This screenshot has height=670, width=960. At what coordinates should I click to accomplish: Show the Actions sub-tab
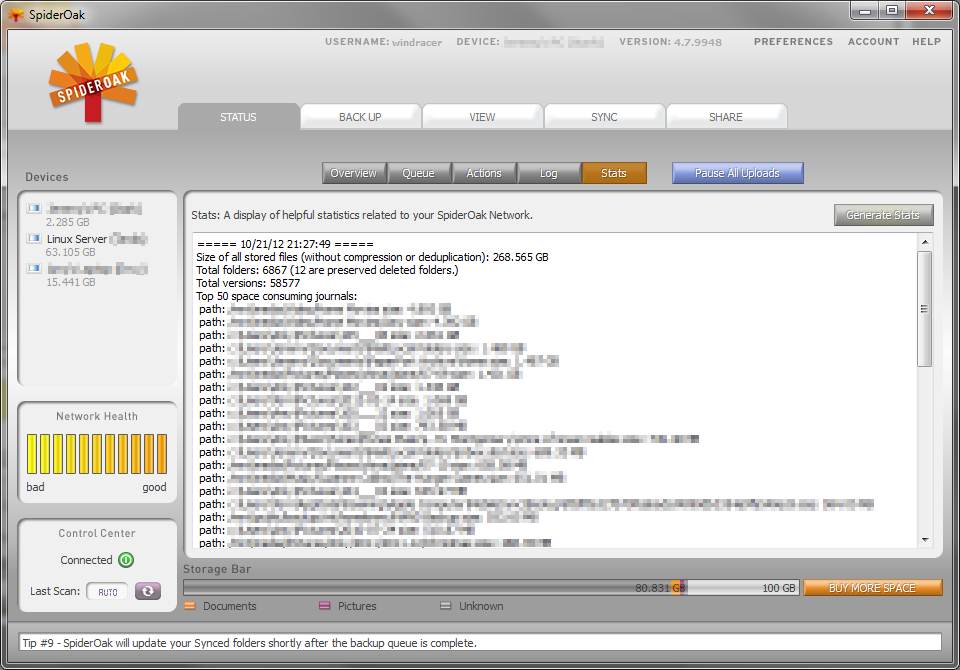(x=484, y=173)
